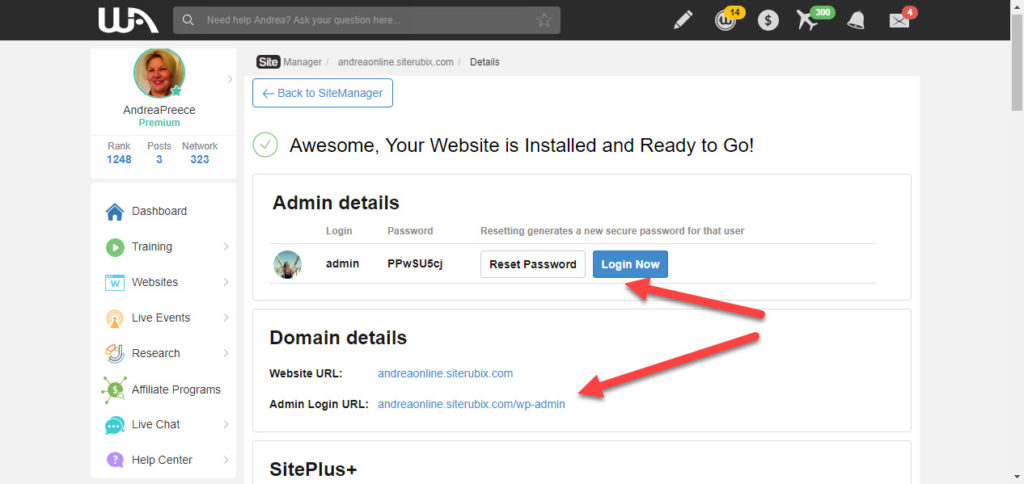The width and height of the screenshot is (1024, 484).
Task: Select Websites menu item label
Action: tap(155, 283)
